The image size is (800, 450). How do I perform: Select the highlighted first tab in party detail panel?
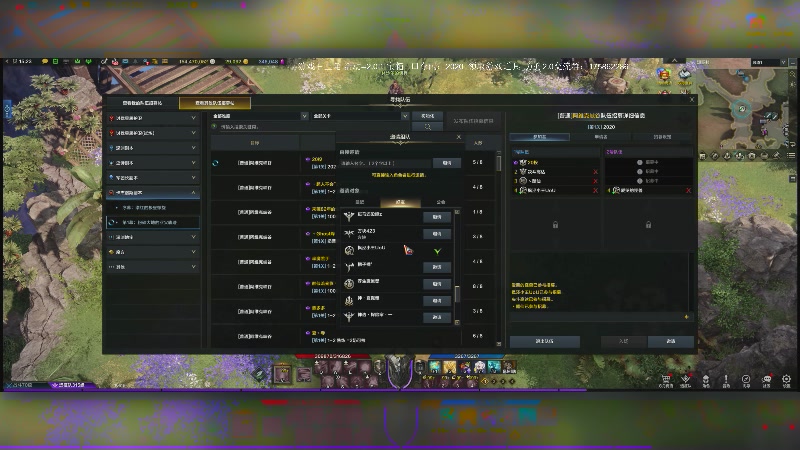point(540,137)
